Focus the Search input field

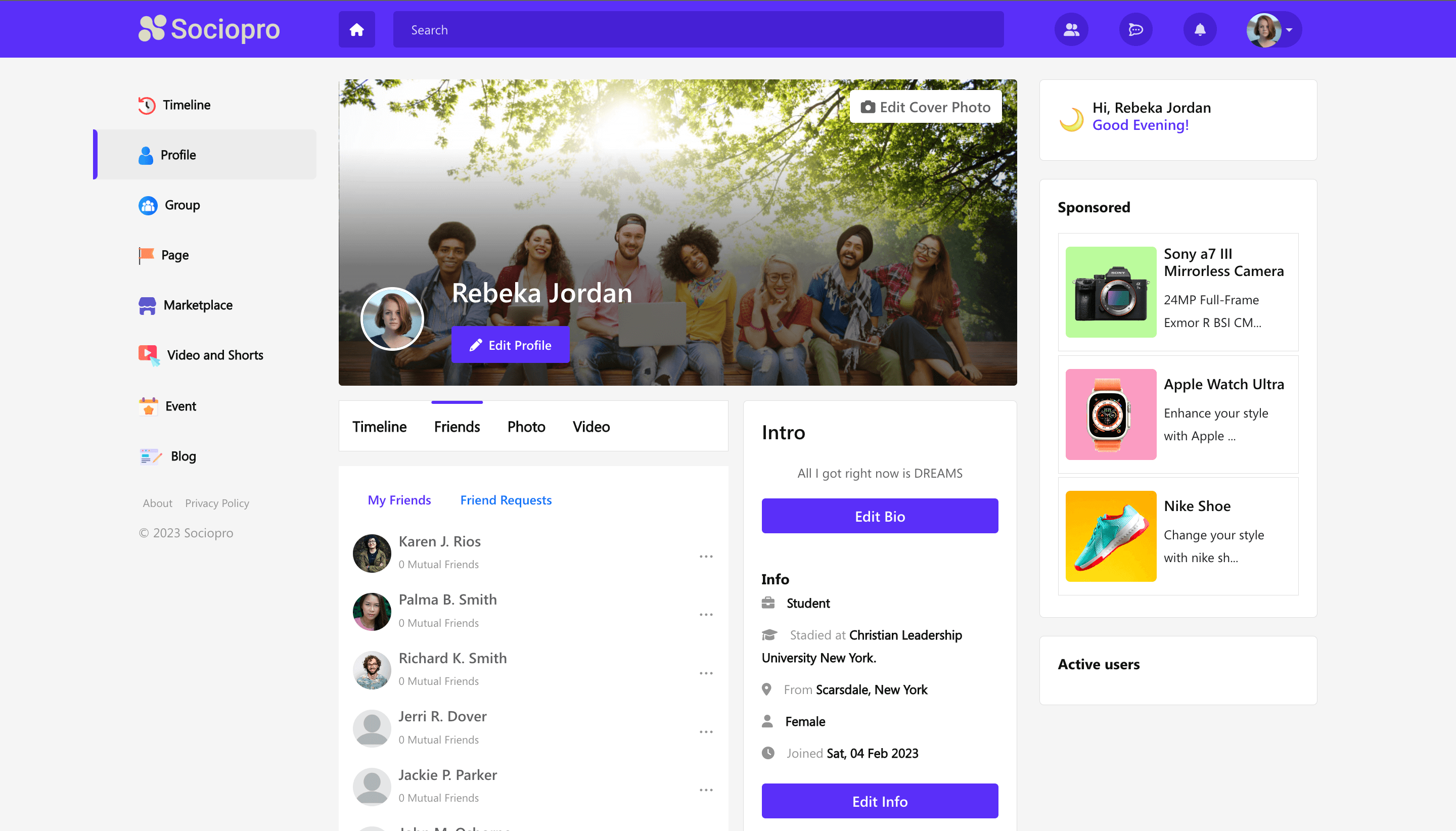(x=698, y=30)
